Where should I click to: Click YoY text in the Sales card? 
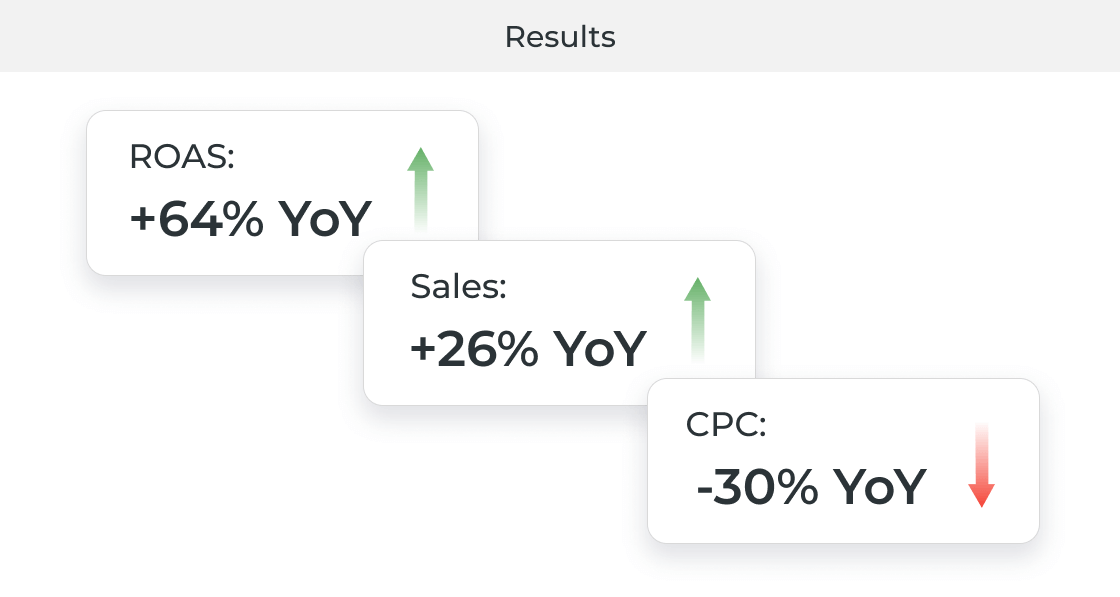pos(600,349)
